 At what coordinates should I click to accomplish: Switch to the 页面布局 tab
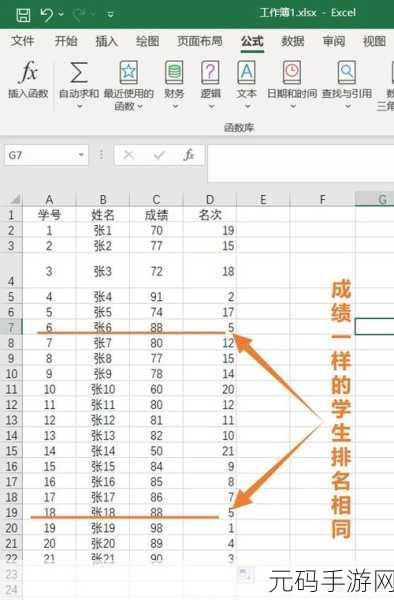pyautogui.click(x=199, y=41)
